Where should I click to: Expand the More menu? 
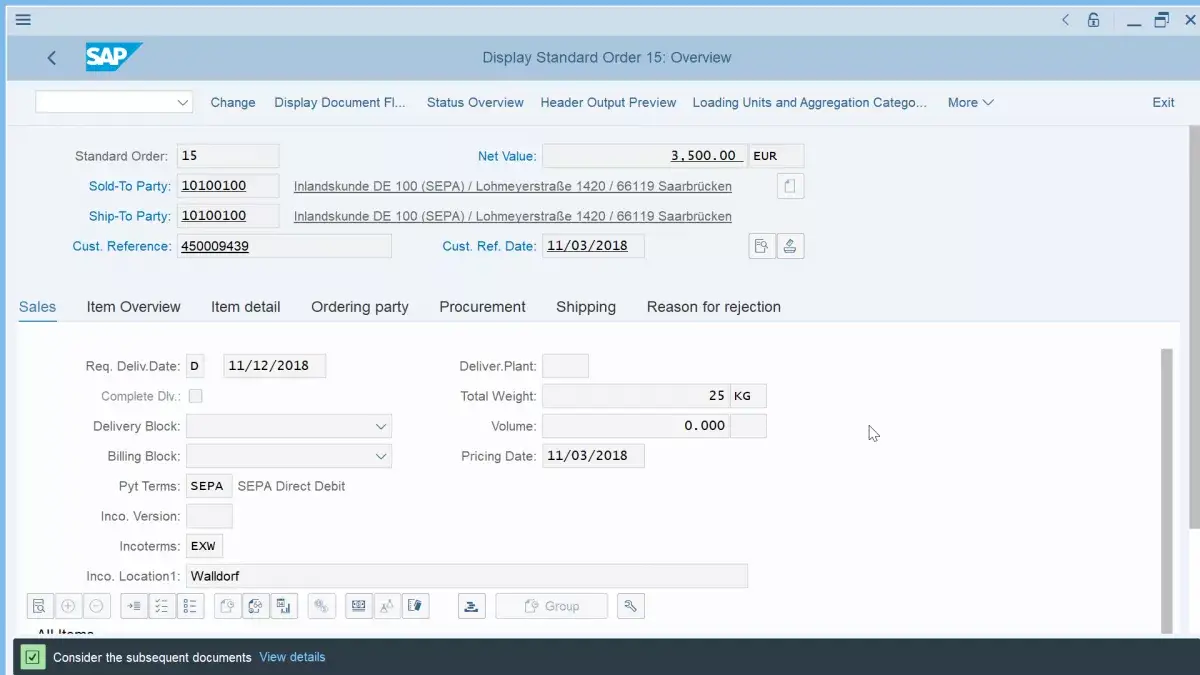(x=971, y=102)
